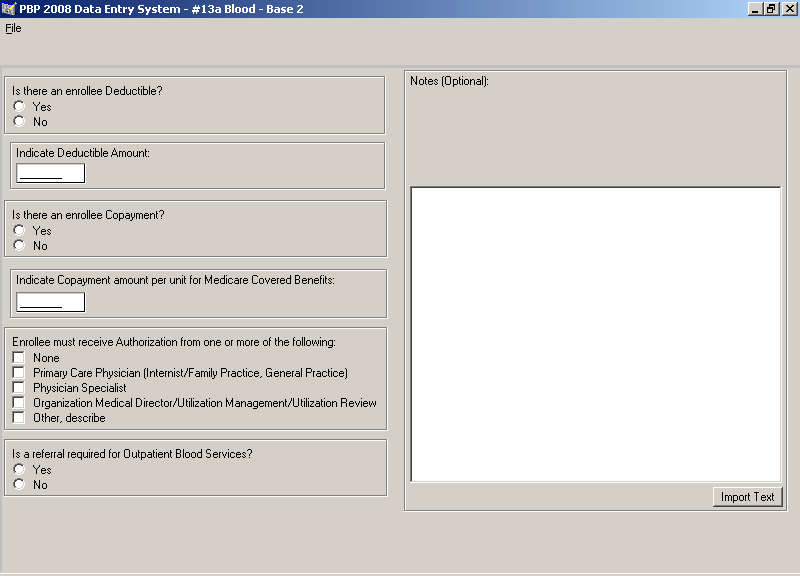
Task: Close the PBP Data Entry window
Action: click(x=789, y=9)
